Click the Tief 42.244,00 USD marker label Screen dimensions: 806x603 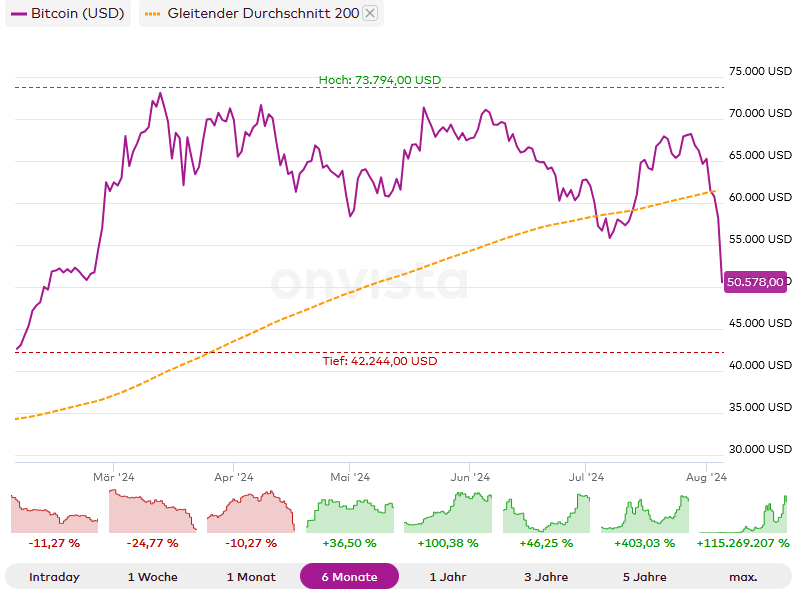coord(380,361)
